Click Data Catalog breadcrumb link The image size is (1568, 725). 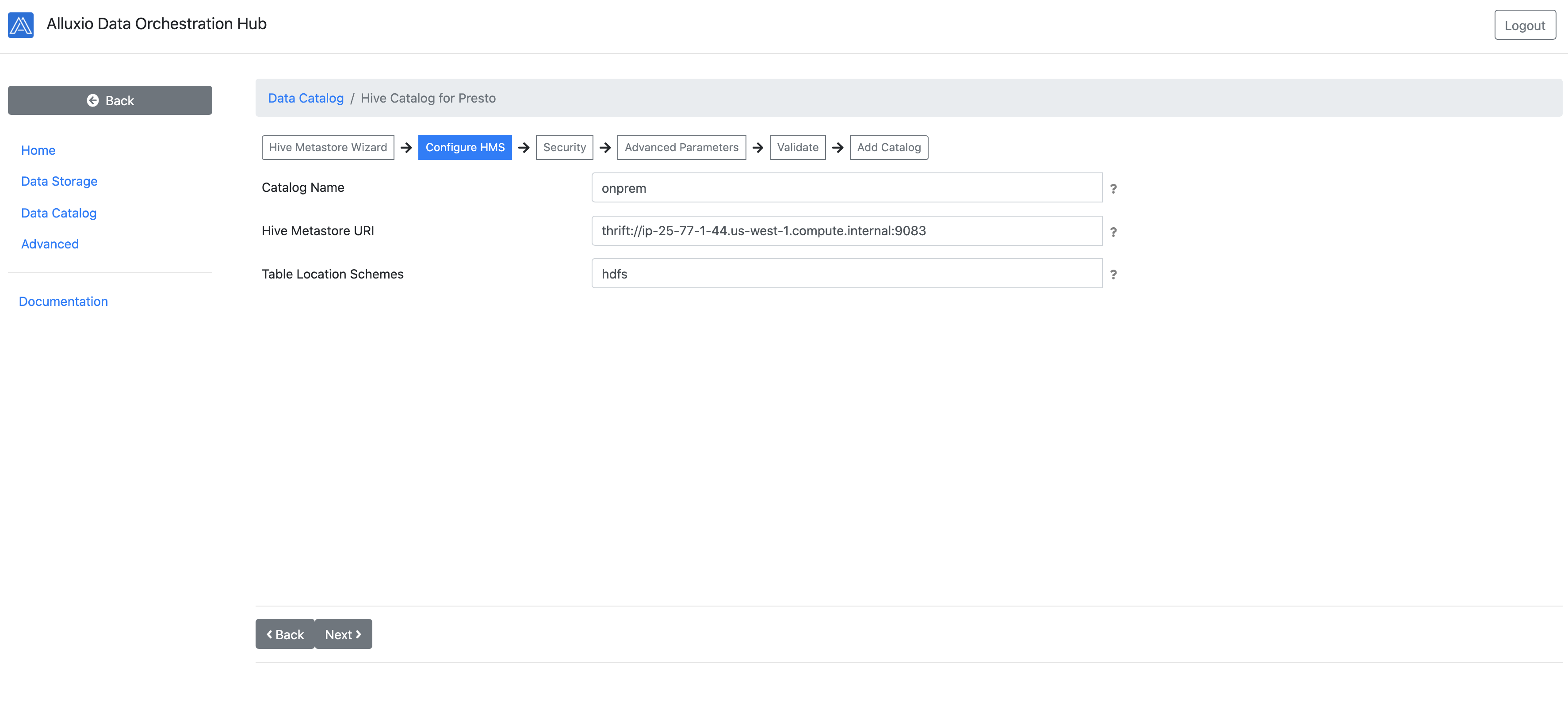tap(306, 98)
